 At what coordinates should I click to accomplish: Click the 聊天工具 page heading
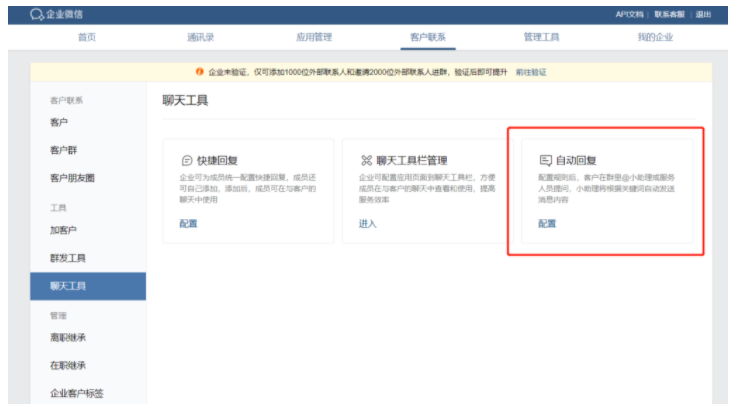(x=185, y=100)
